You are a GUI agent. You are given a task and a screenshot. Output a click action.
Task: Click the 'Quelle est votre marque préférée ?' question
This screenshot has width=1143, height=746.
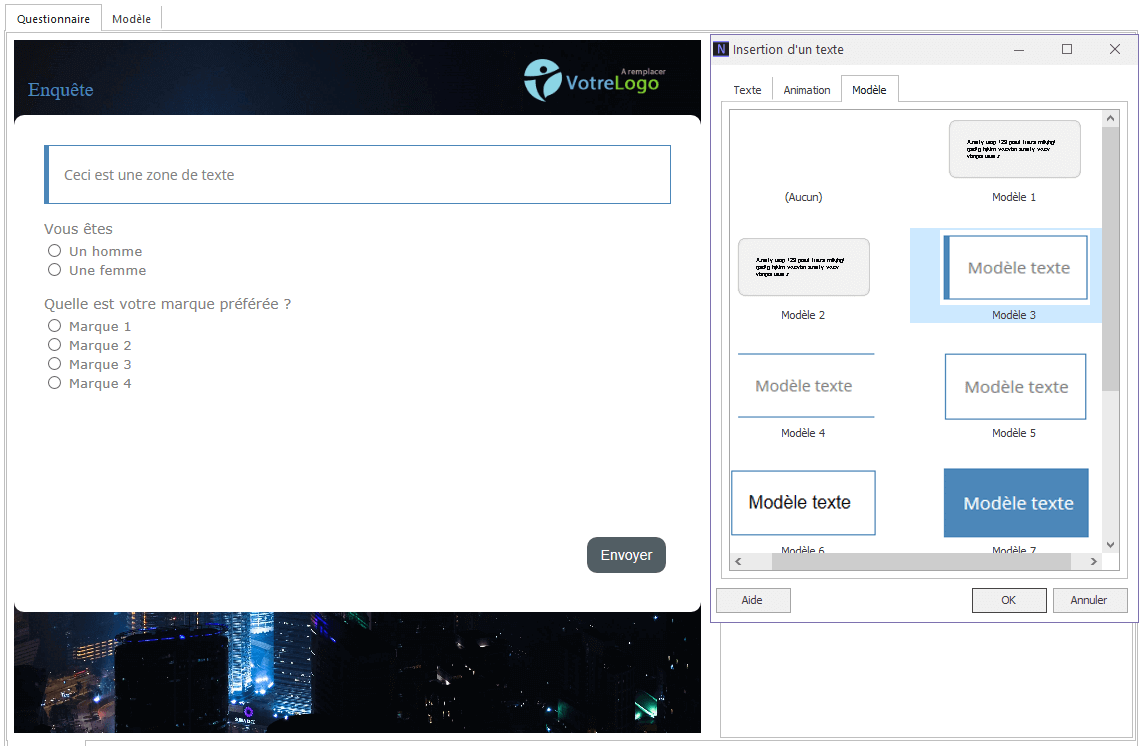tap(168, 304)
